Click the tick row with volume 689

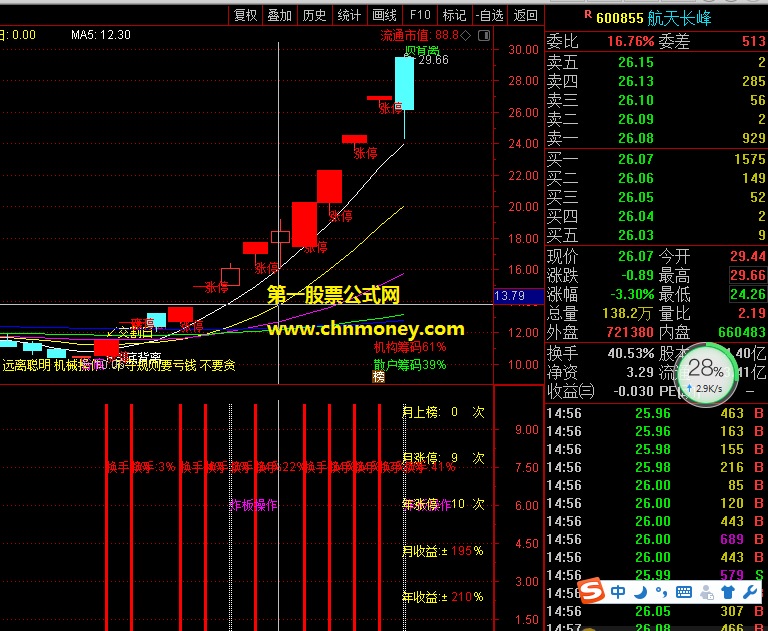656,539
